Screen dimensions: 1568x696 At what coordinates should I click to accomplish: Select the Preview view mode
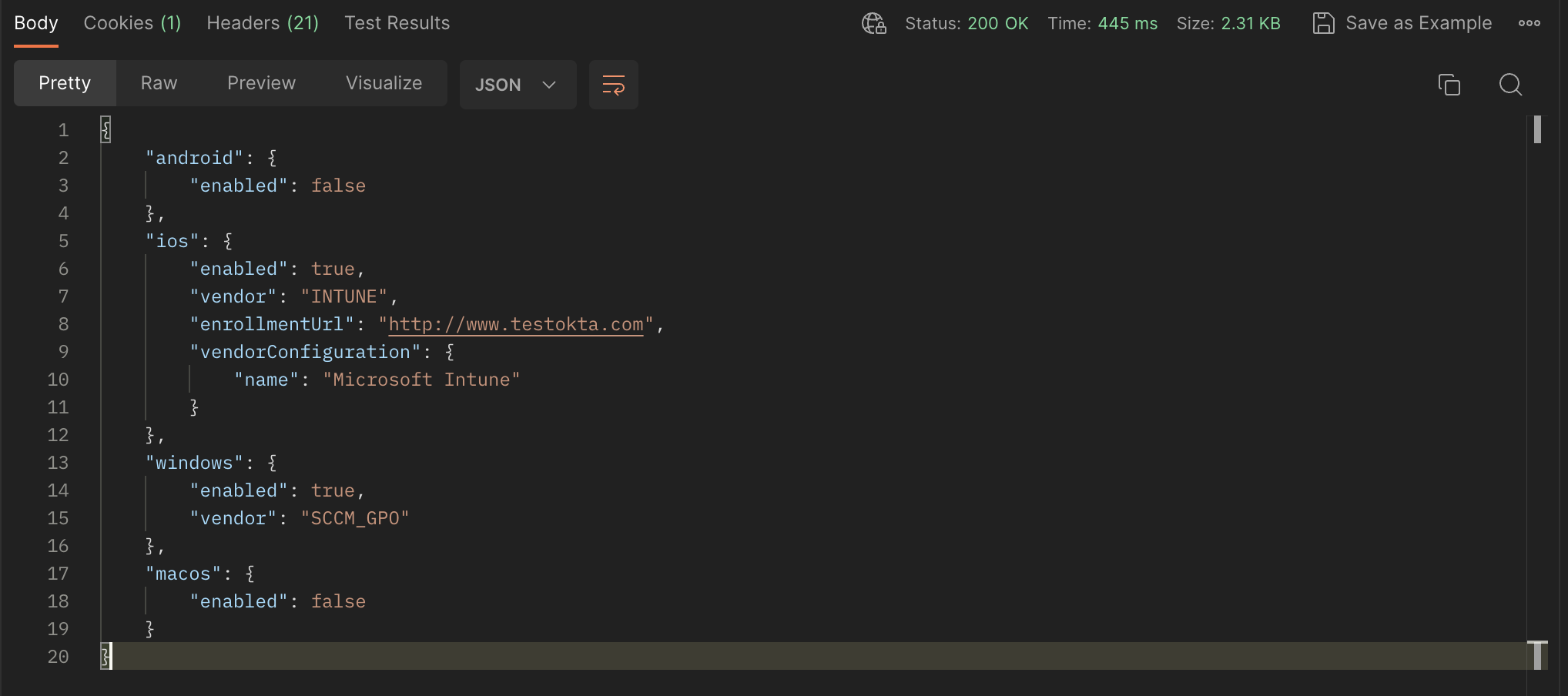(x=261, y=83)
